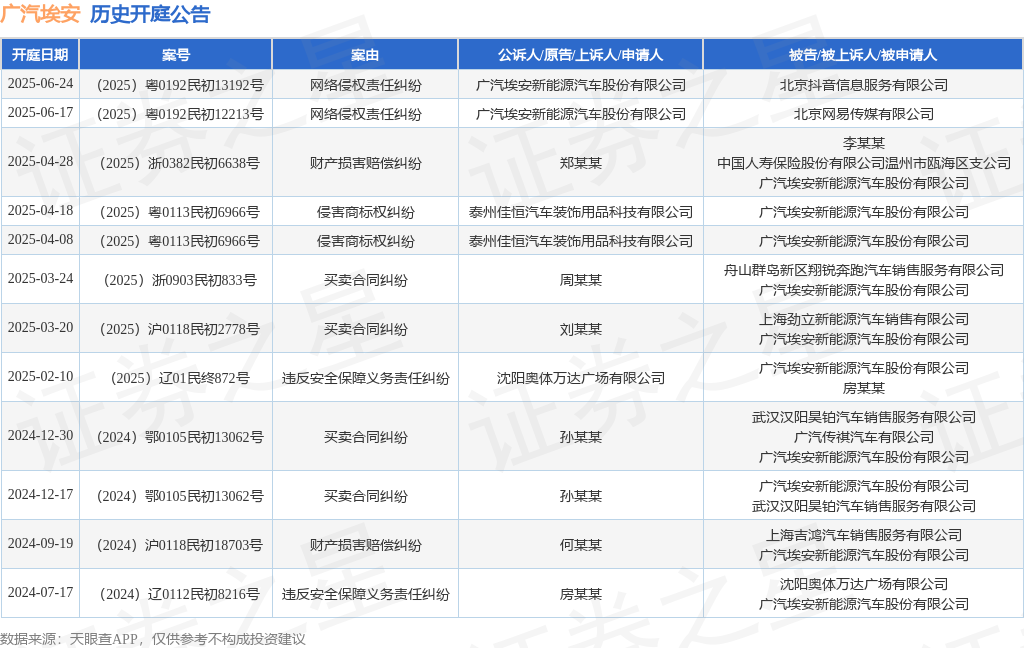The height and width of the screenshot is (648, 1024).
Task: Click the 数据来源 天眼查APP footer note
Action: [153, 639]
